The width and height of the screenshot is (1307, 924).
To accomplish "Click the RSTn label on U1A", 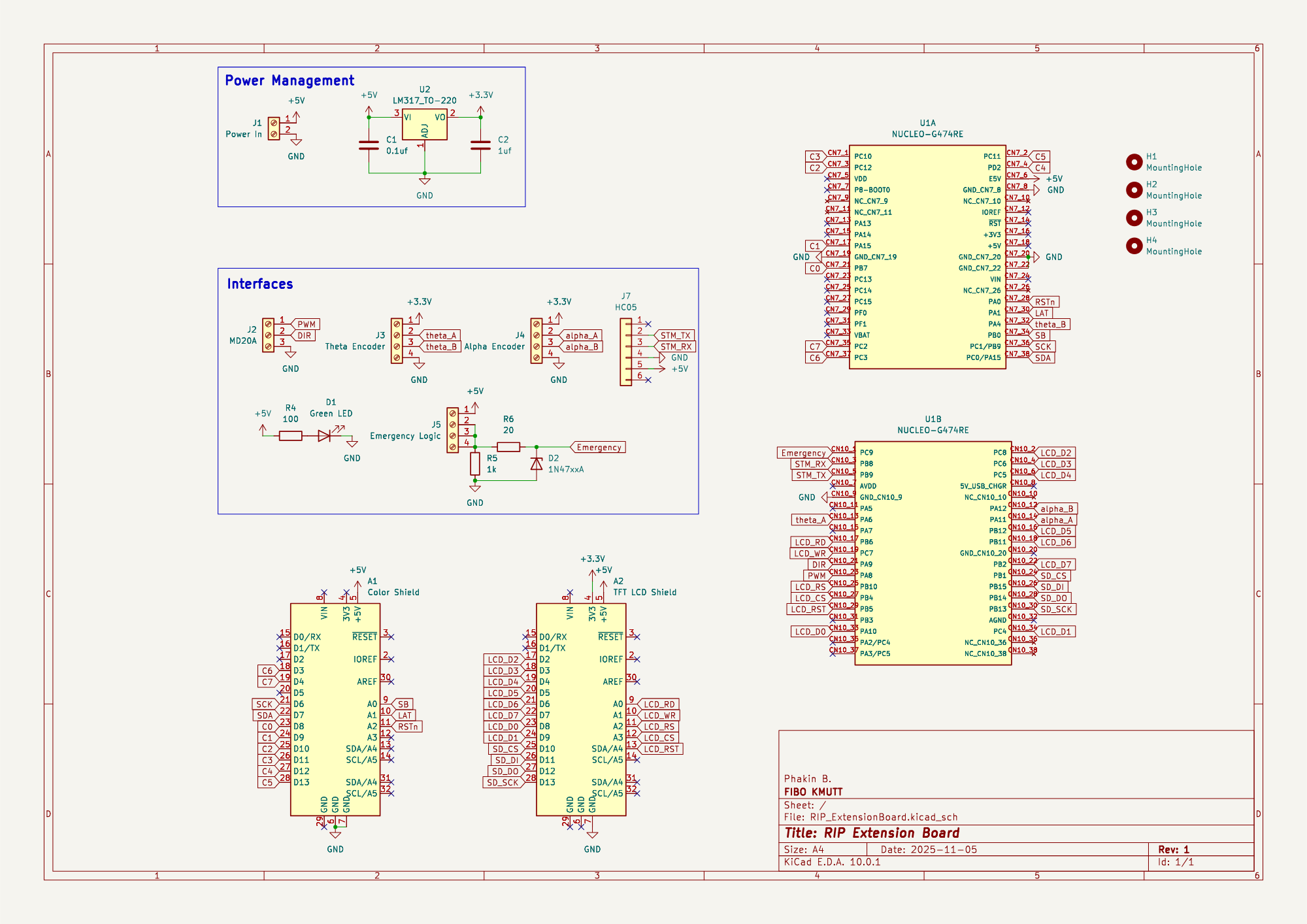I will coord(1044,302).
